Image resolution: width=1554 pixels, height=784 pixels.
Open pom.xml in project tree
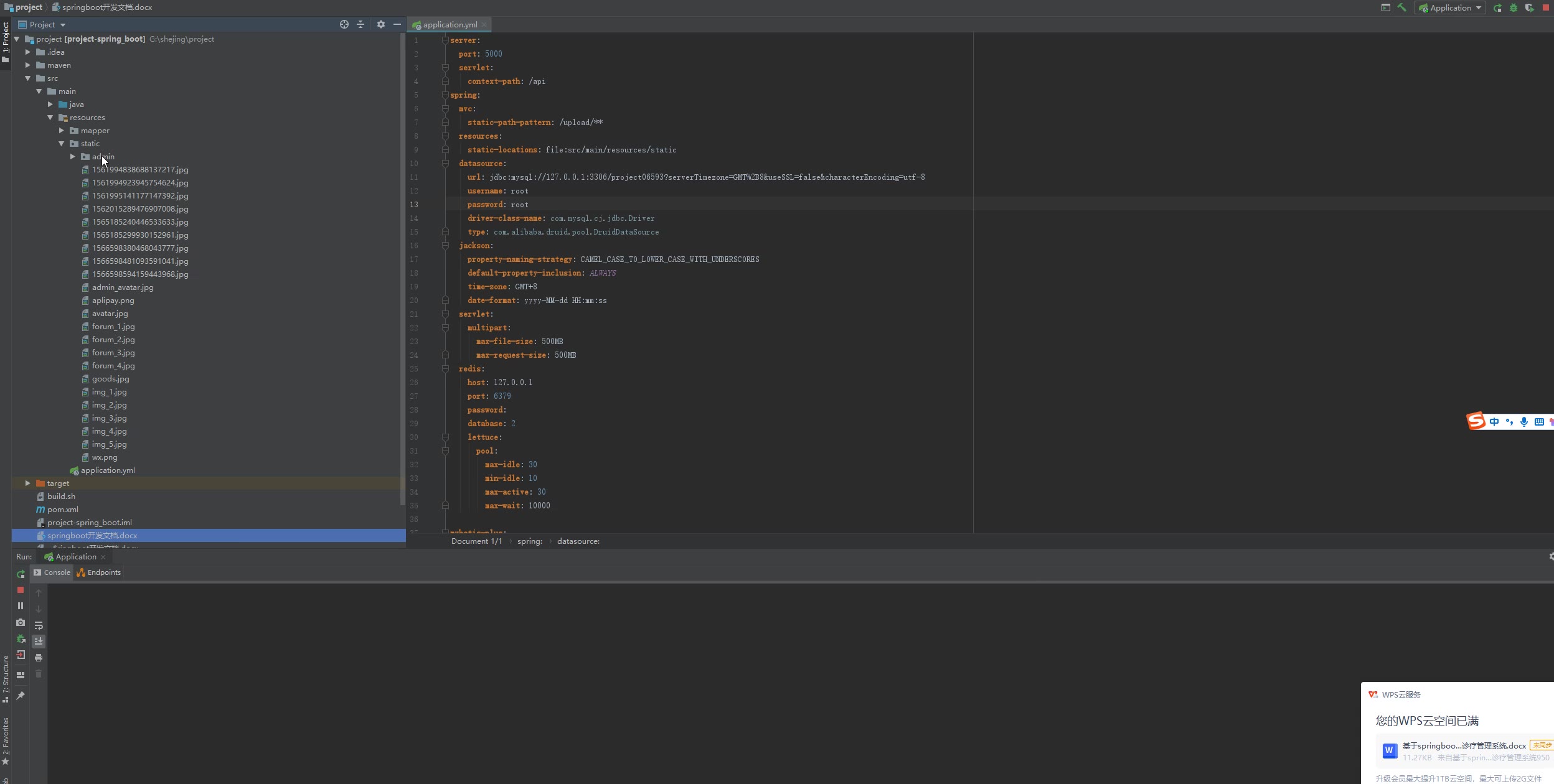click(x=62, y=510)
